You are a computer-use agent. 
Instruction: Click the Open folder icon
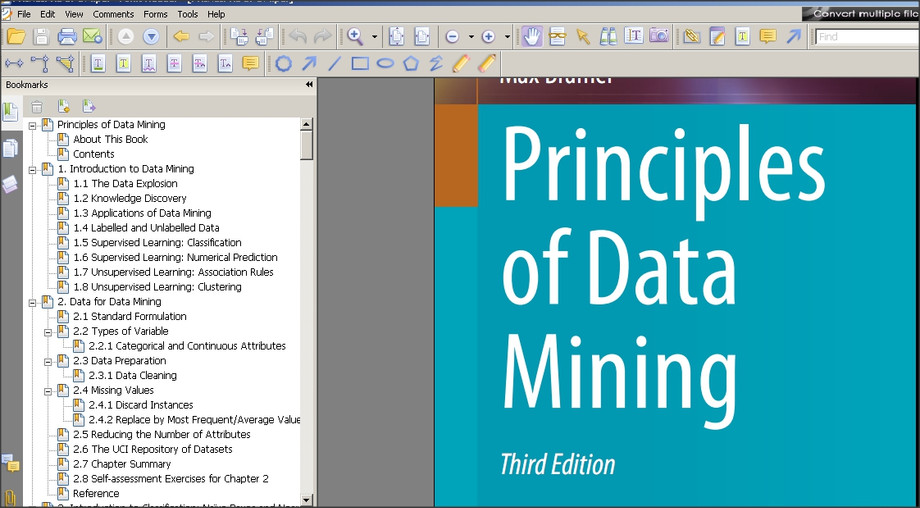(16, 37)
